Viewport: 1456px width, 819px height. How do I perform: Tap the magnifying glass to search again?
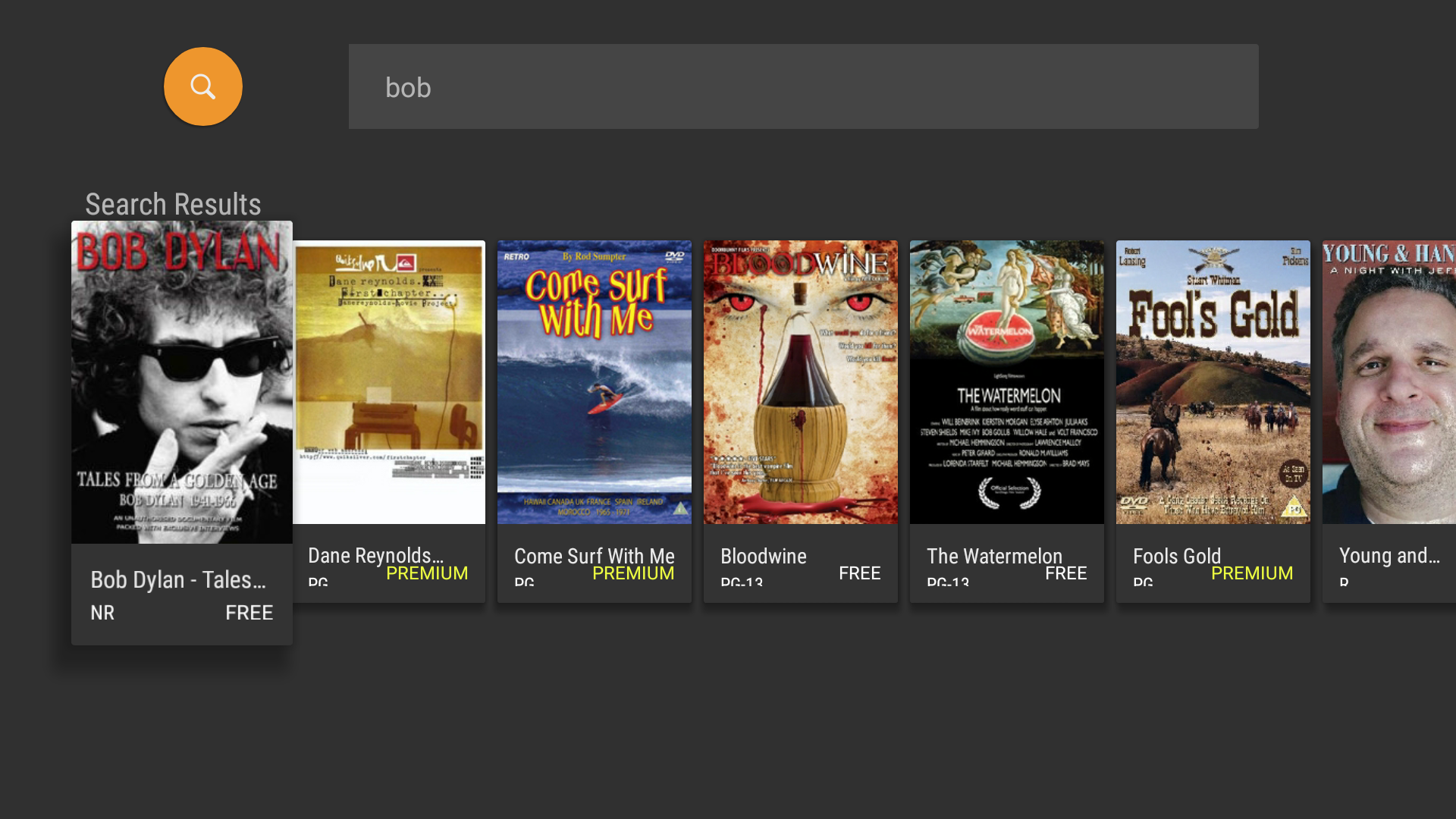coord(202,86)
